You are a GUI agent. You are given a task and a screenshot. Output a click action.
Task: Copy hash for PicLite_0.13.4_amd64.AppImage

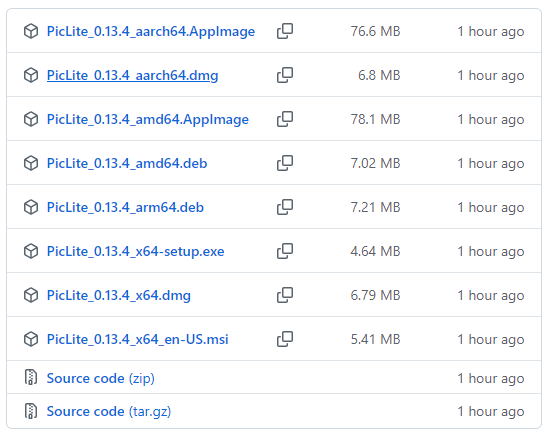click(x=285, y=119)
